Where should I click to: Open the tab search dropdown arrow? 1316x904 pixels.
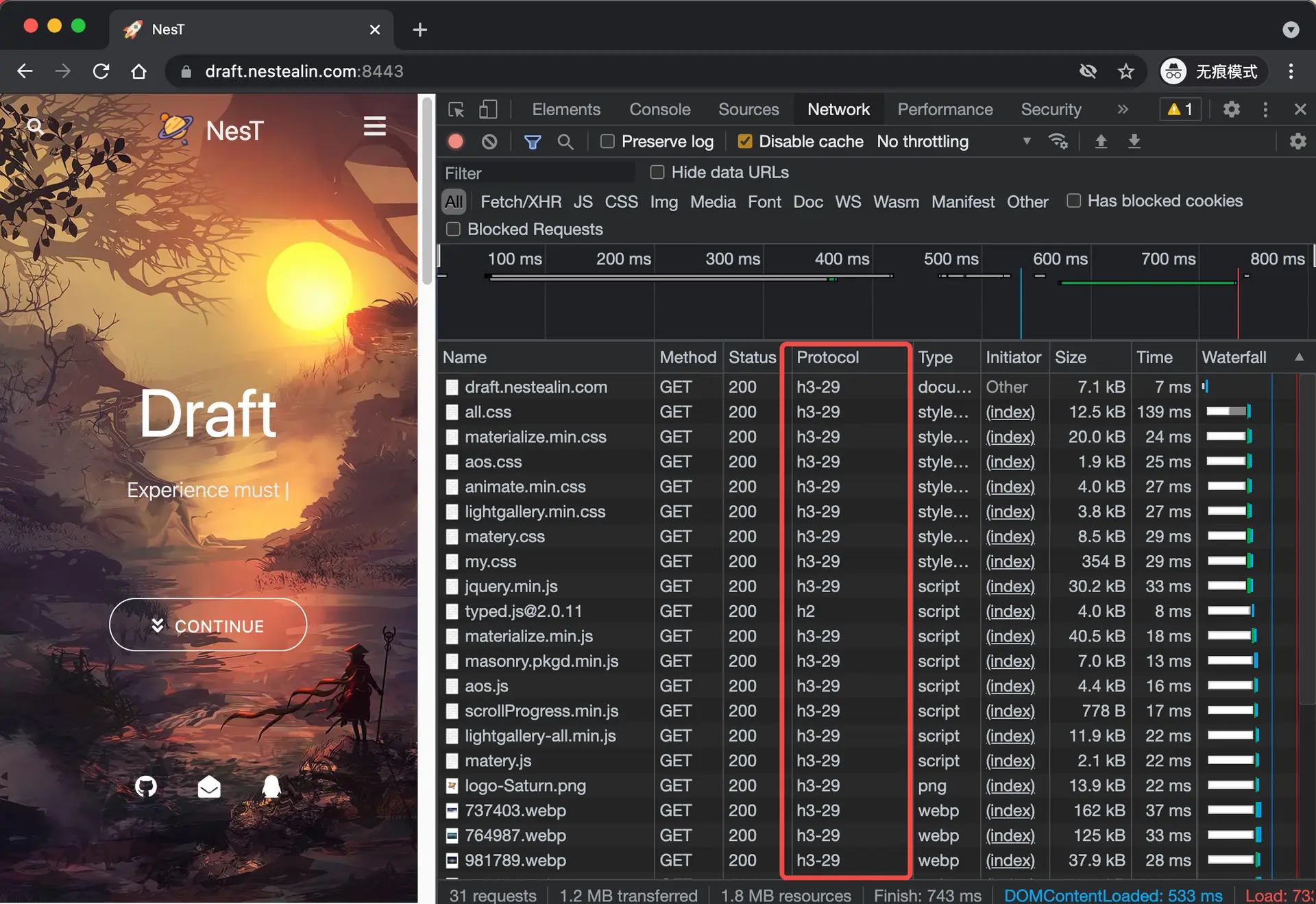[1291, 29]
